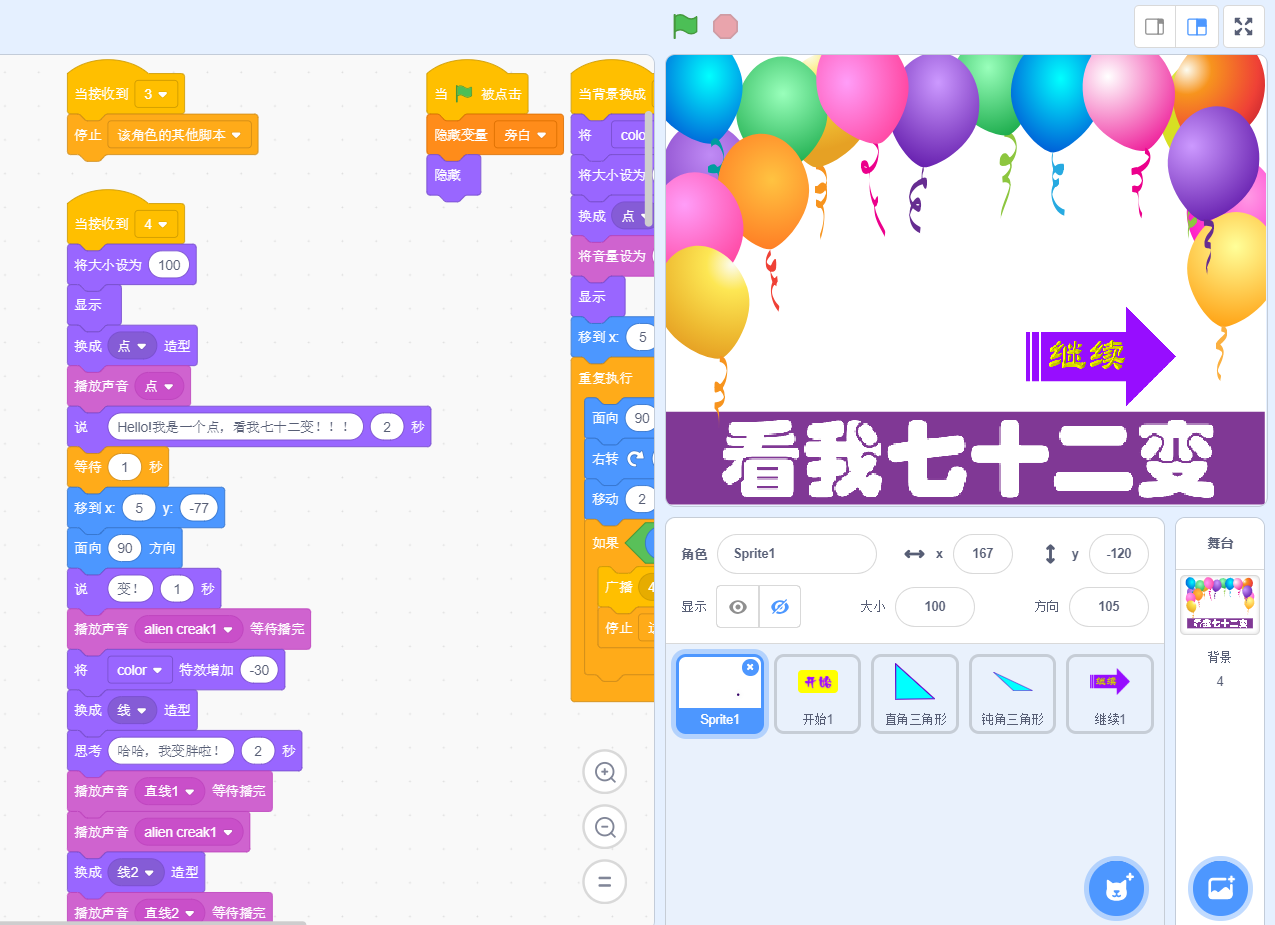Image resolution: width=1275 pixels, height=925 pixels.
Task: Enter full screen stage mode
Action: (x=1243, y=27)
